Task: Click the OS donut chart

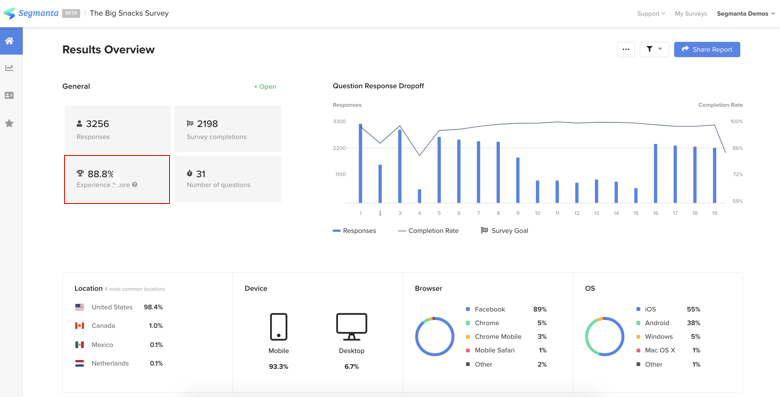Action: pos(604,336)
